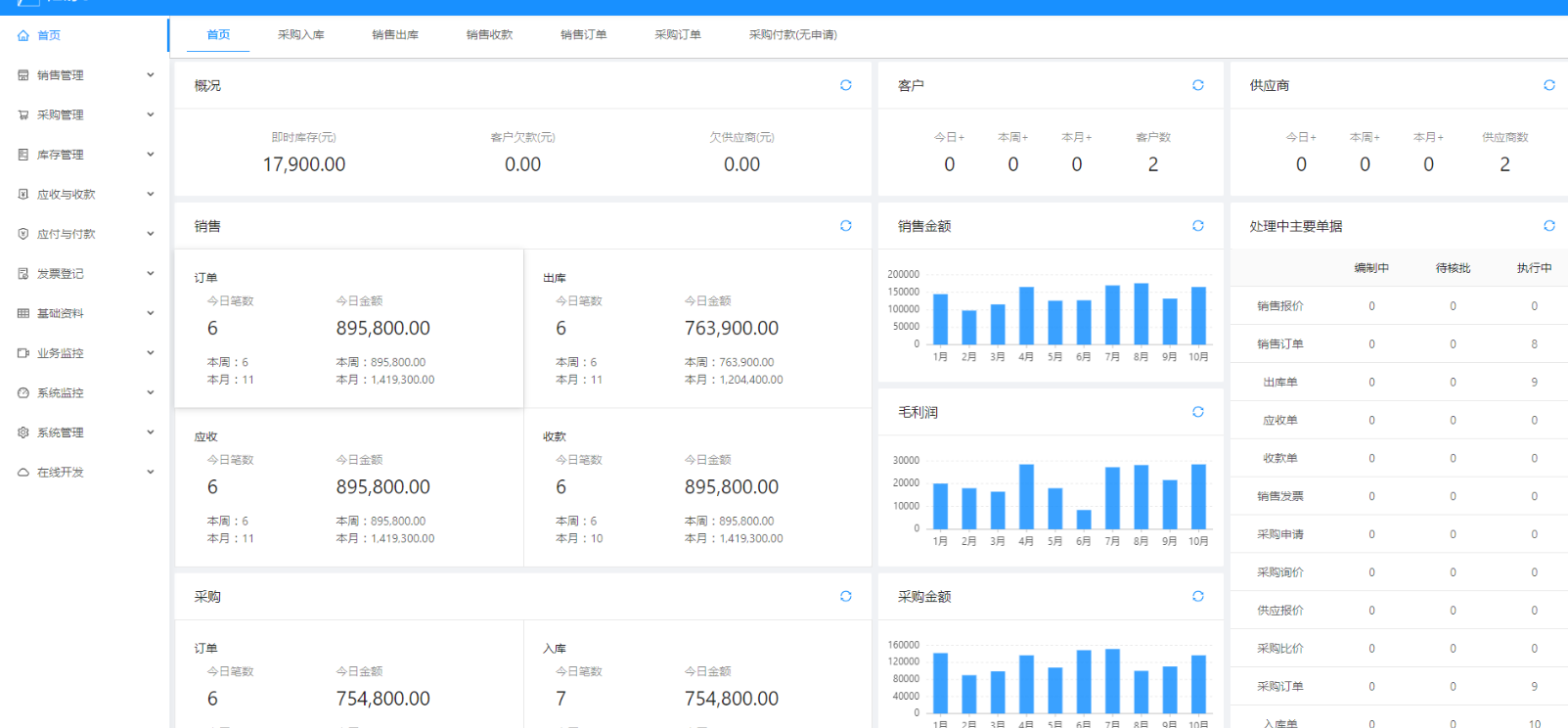Click the 发票登记 sidebar icon
The height and width of the screenshot is (728, 1568).
23,274
